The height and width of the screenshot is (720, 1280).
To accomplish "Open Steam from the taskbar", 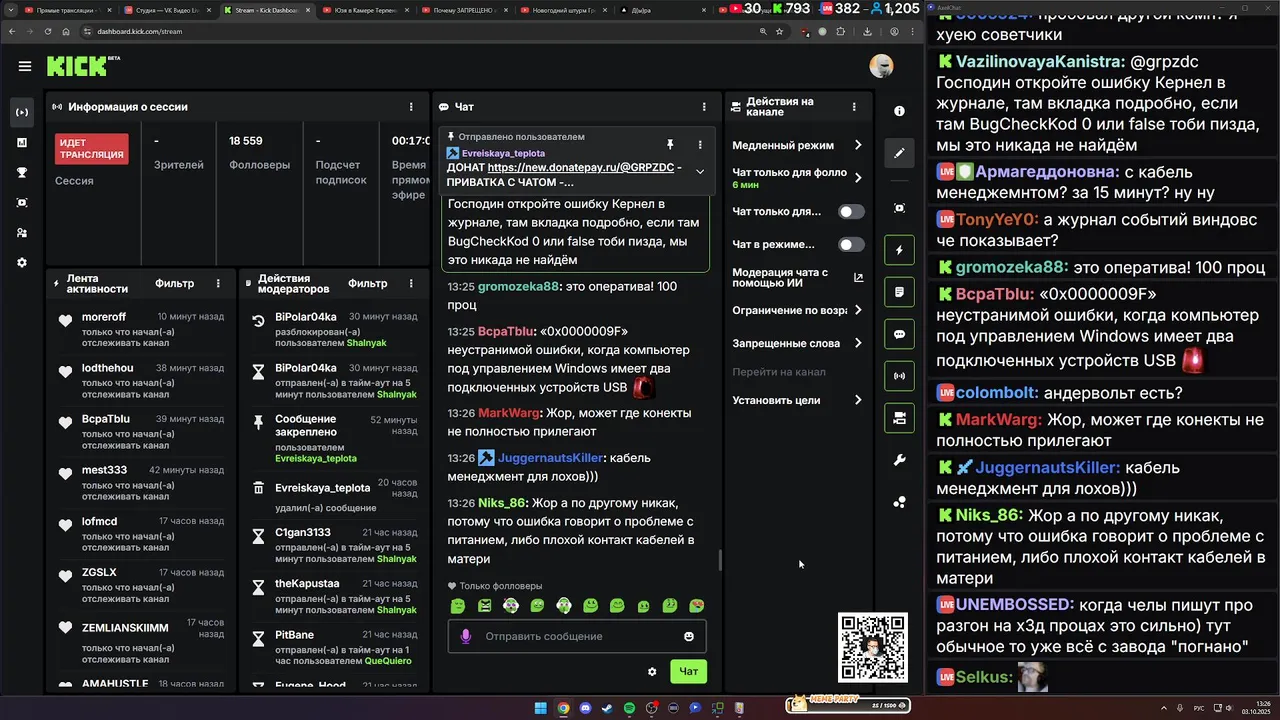I will pyautogui.click(x=607, y=708).
